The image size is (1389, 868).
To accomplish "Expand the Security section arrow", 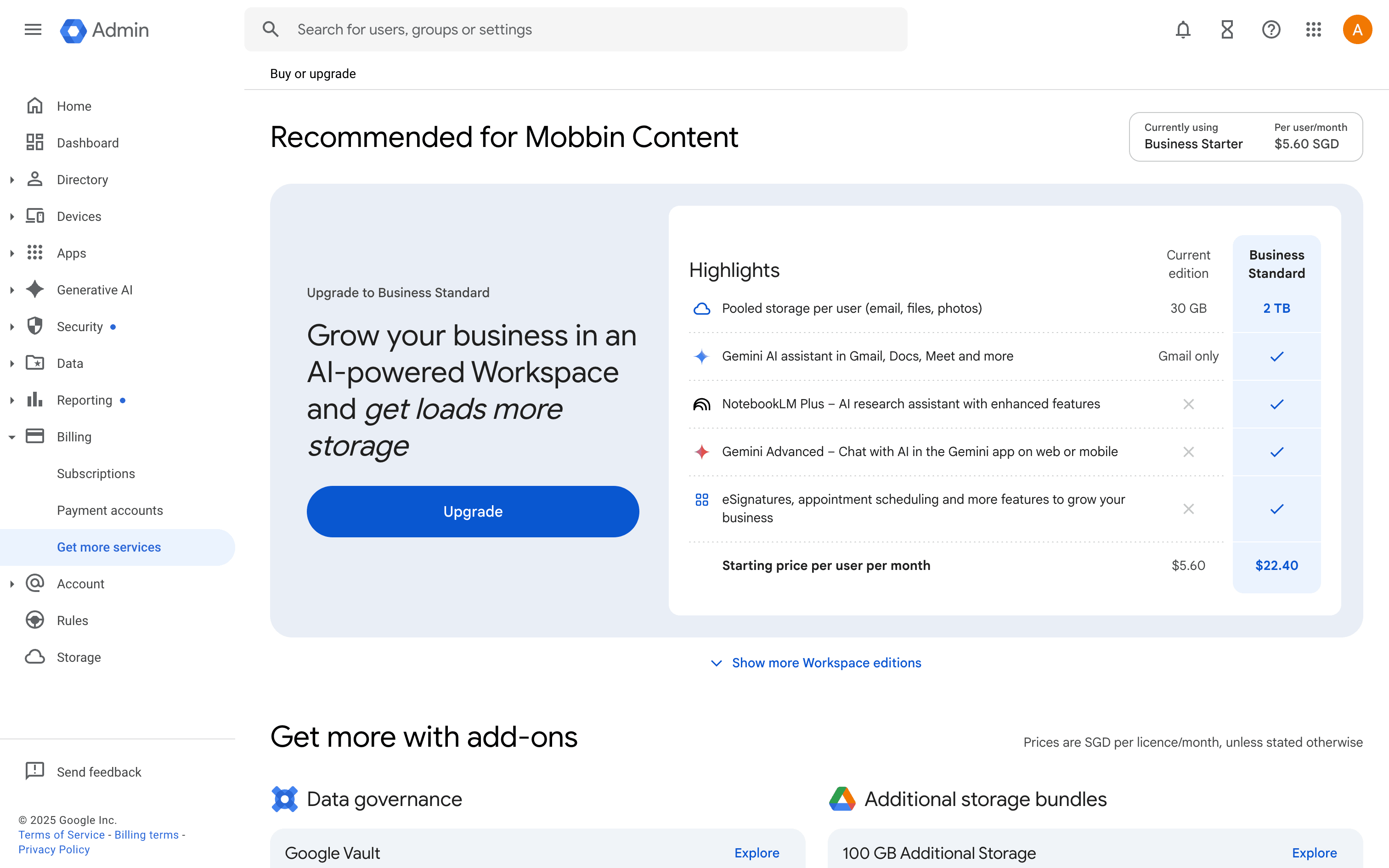I will [12, 327].
